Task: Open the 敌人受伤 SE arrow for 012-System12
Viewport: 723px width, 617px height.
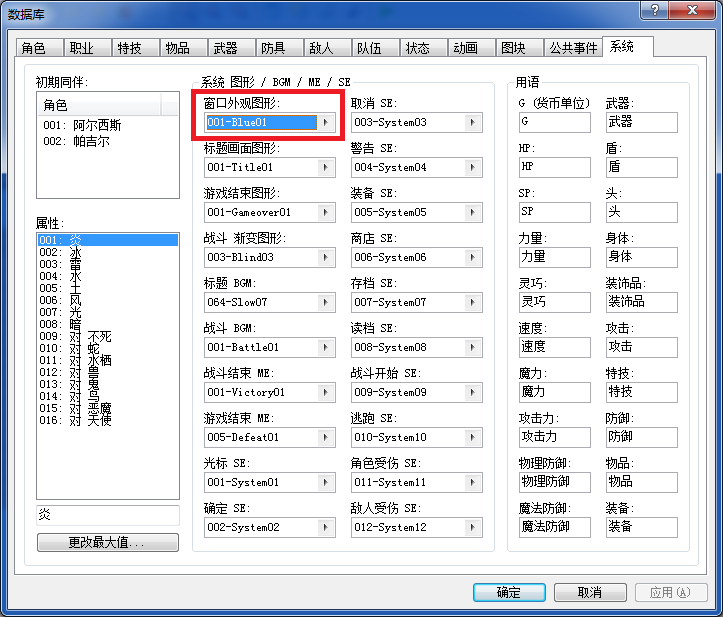Action: (x=473, y=527)
